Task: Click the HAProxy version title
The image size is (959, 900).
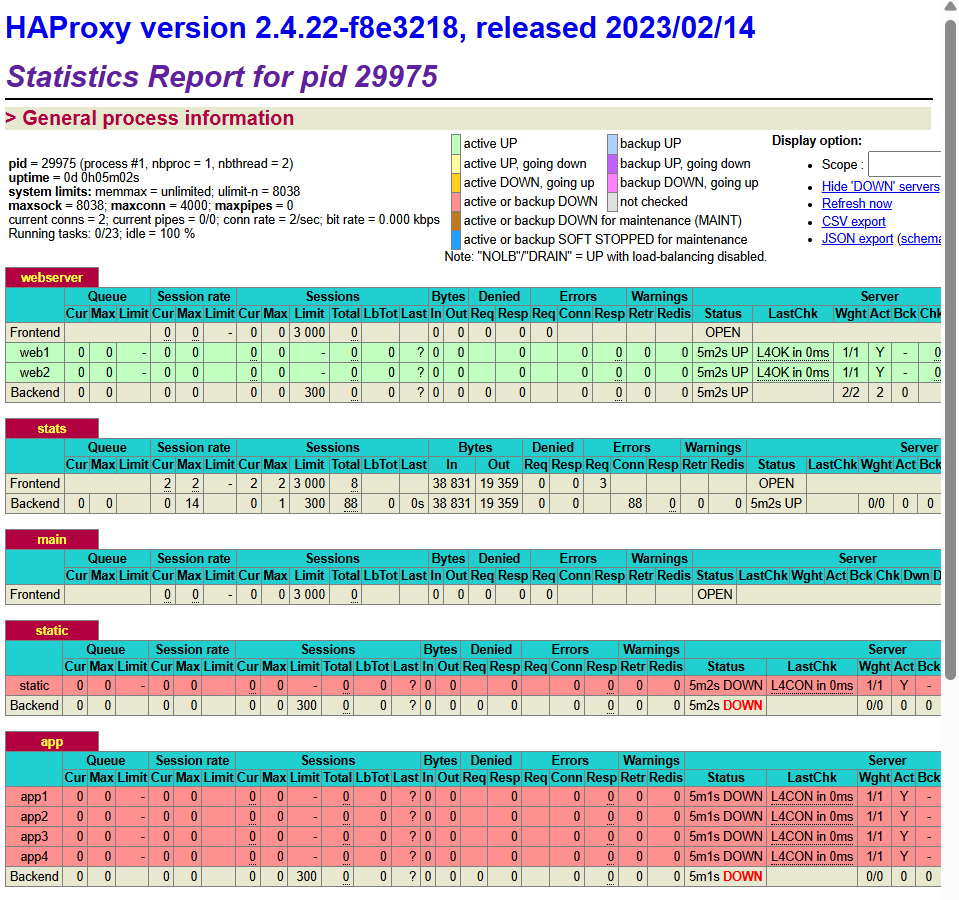Action: 380,28
